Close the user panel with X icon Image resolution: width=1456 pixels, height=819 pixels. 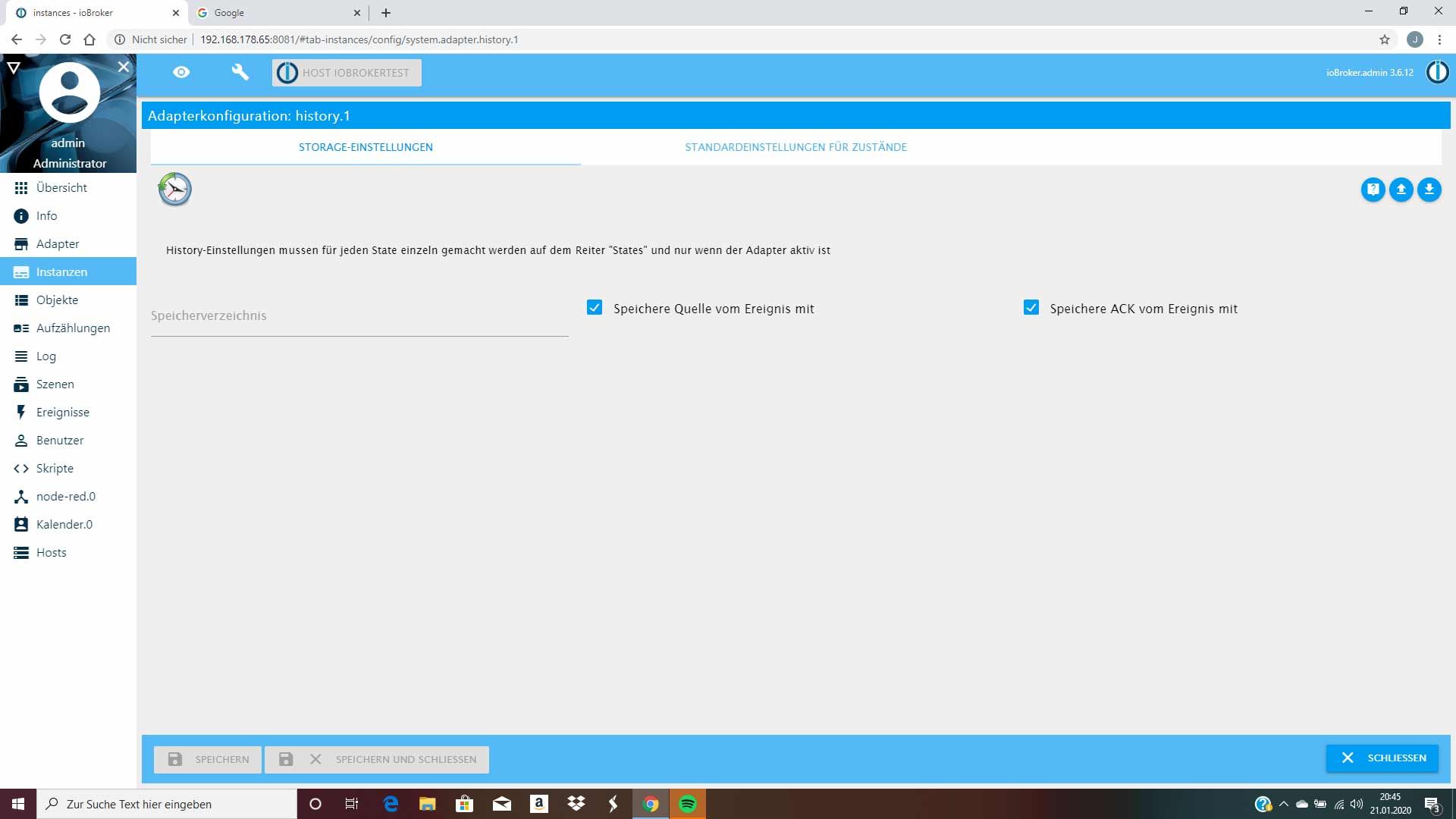pos(124,67)
